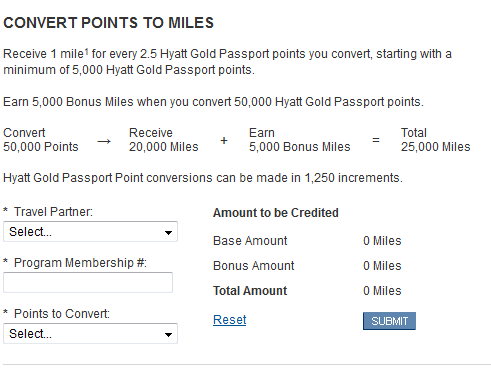Open the Travel Partner dropdown
The width and height of the screenshot is (491, 370).
click(90, 232)
